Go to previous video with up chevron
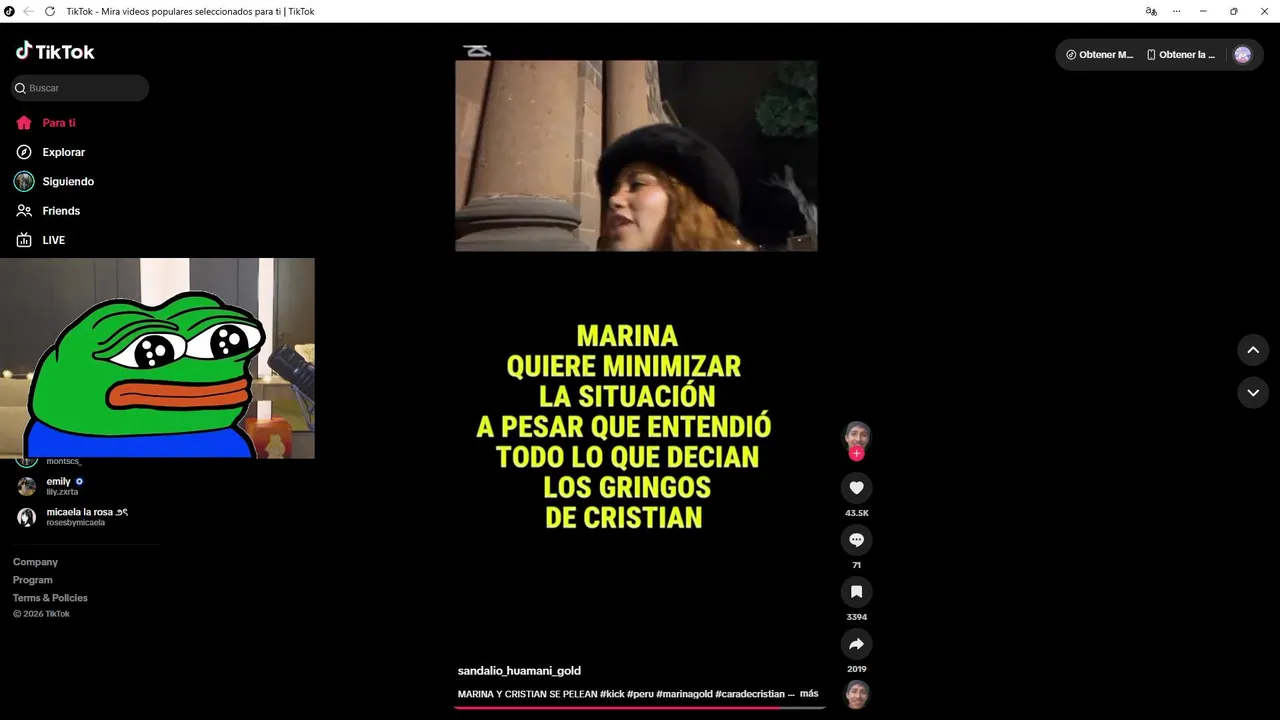 [1253, 350]
